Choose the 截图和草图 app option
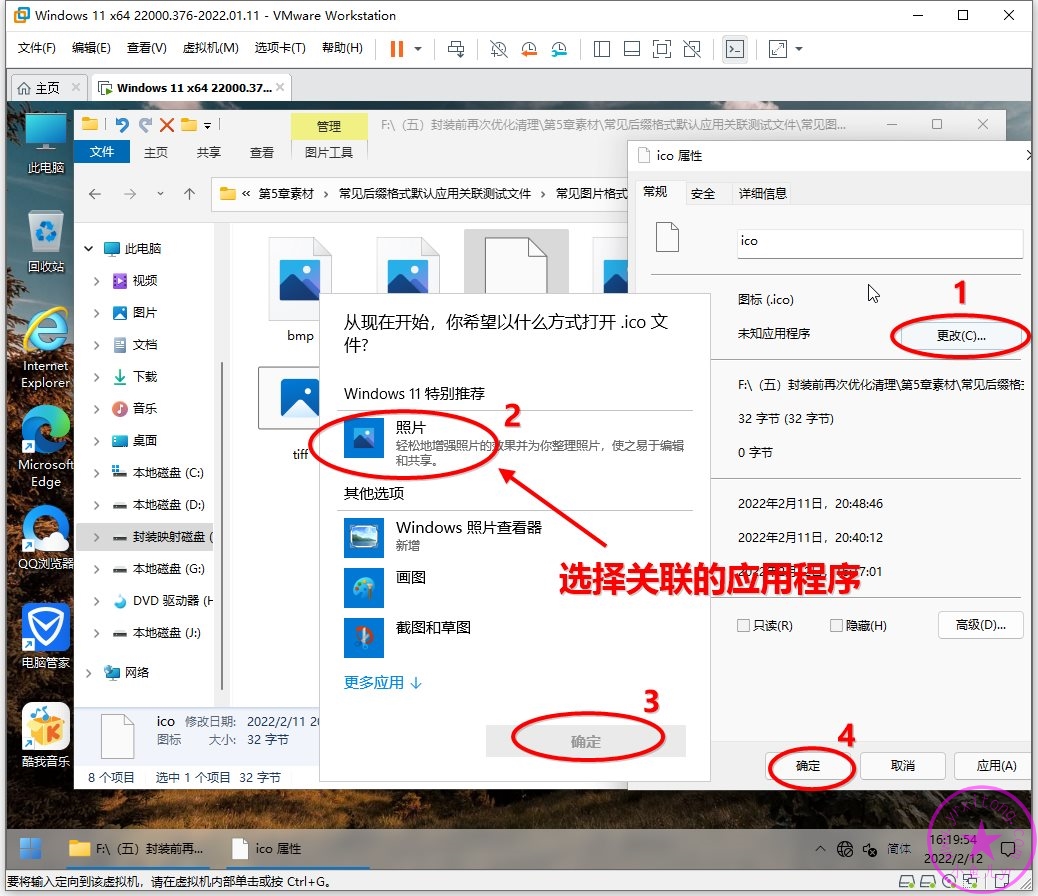 [516, 637]
